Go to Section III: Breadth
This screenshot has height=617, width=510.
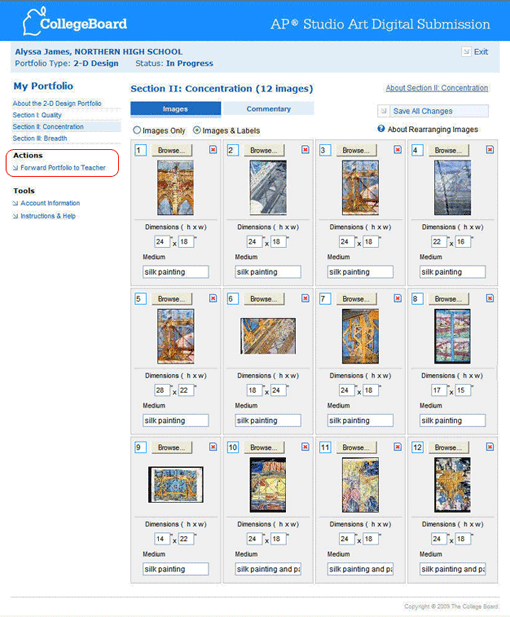tap(40, 139)
